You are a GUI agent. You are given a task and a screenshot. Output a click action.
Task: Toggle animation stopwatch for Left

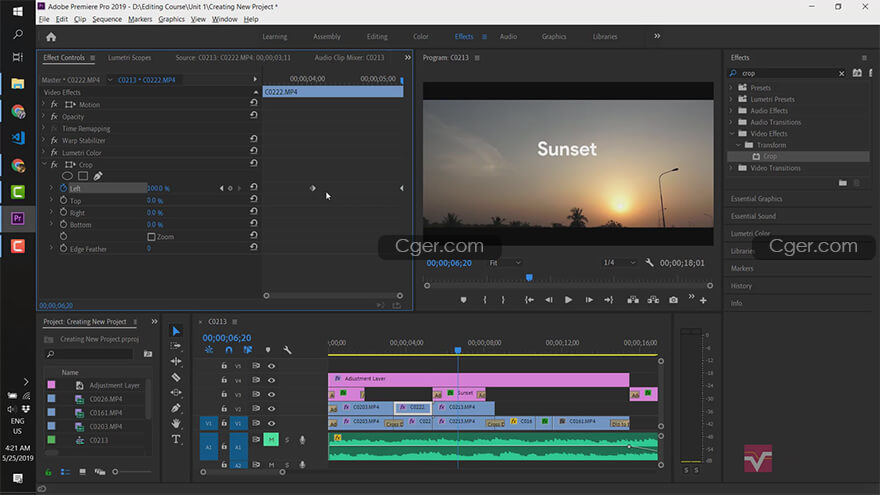coord(63,188)
